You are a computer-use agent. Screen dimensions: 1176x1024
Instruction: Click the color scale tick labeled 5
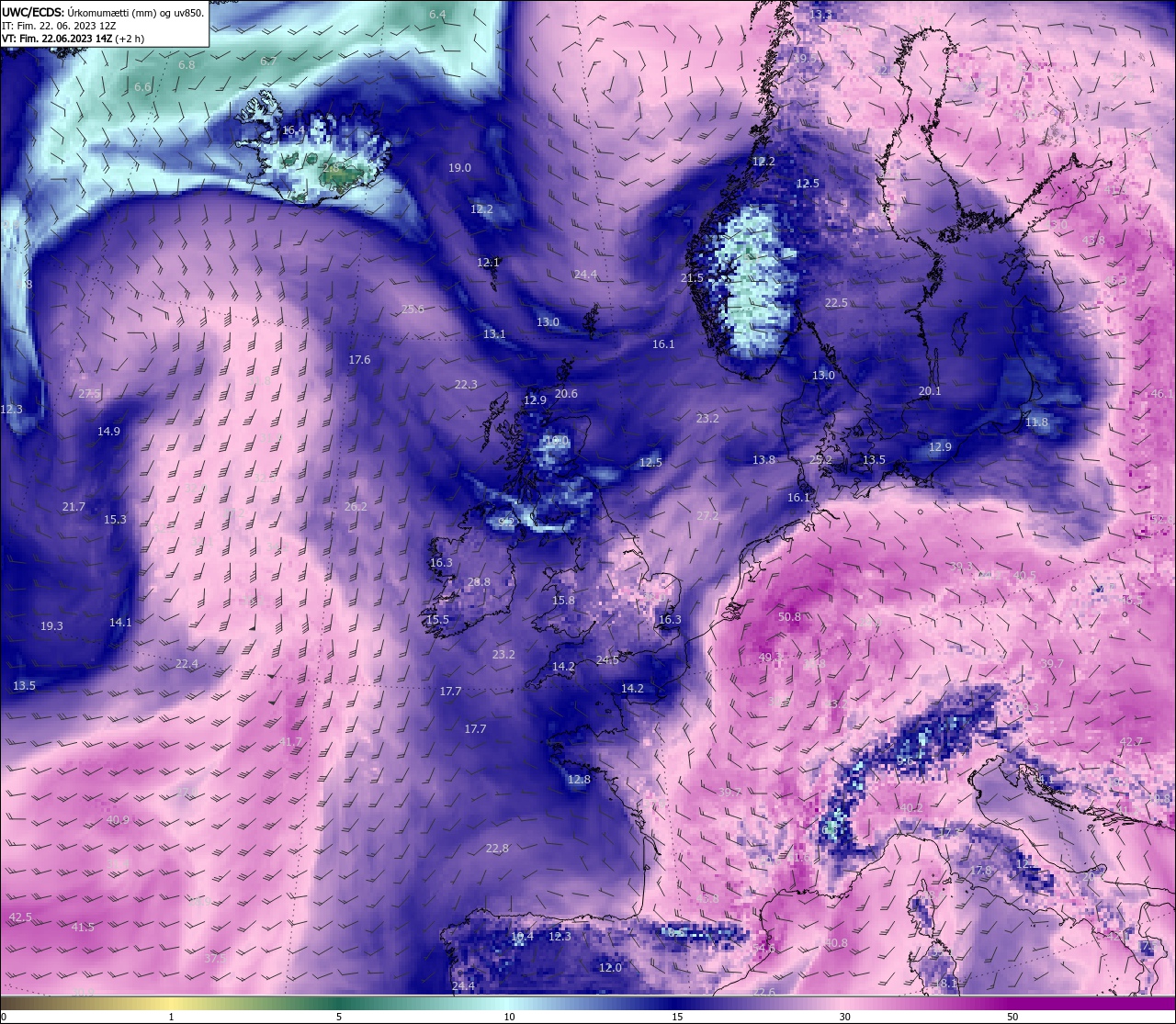click(x=339, y=1017)
